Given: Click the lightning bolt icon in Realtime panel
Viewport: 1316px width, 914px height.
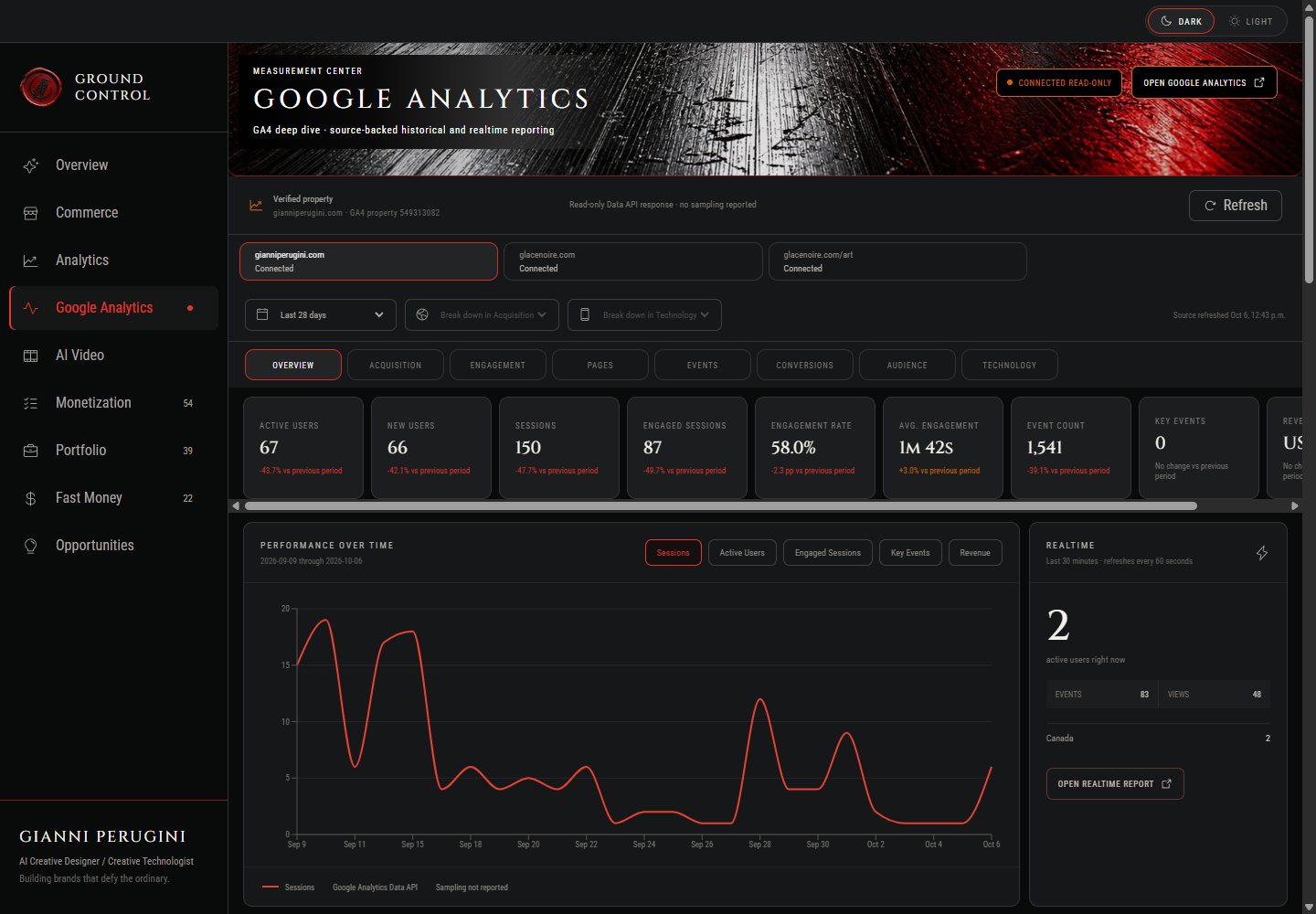Looking at the screenshot, I should [1262, 553].
